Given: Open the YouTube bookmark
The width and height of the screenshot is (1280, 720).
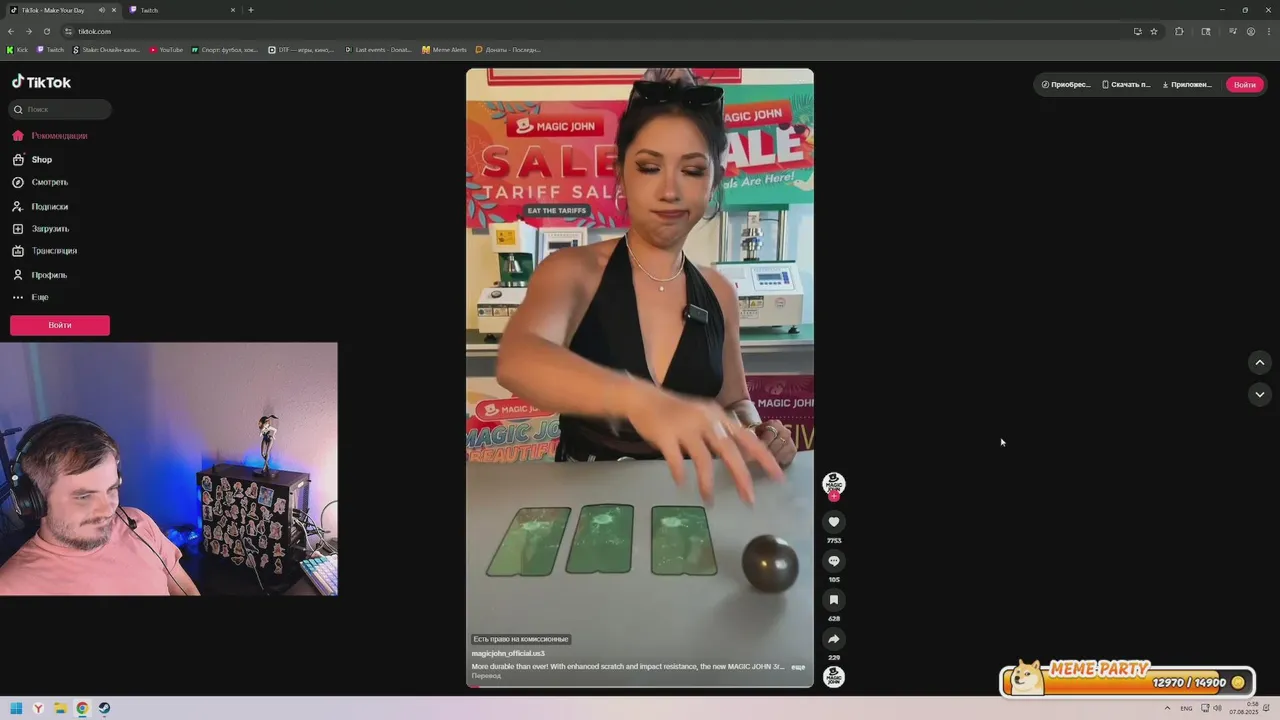Looking at the screenshot, I should (167, 49).
